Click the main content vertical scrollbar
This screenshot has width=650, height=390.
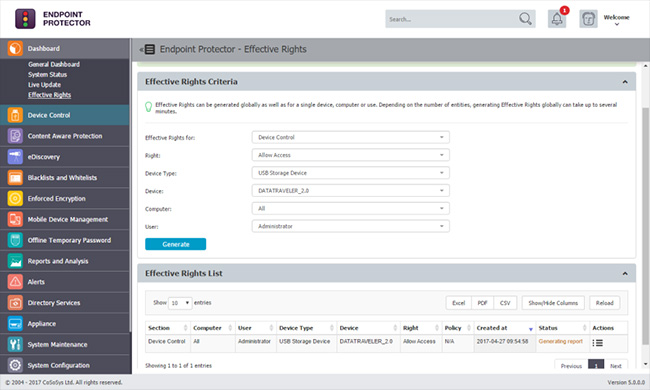coord(645,226)
